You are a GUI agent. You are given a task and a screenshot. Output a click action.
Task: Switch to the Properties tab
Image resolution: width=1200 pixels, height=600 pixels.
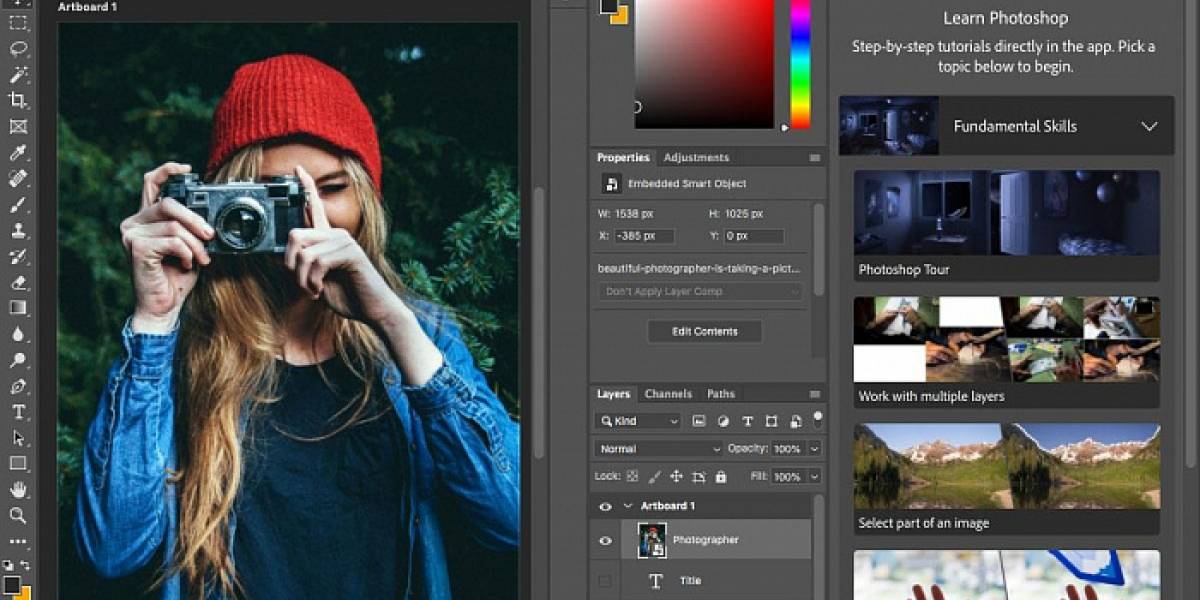point(623,157)
